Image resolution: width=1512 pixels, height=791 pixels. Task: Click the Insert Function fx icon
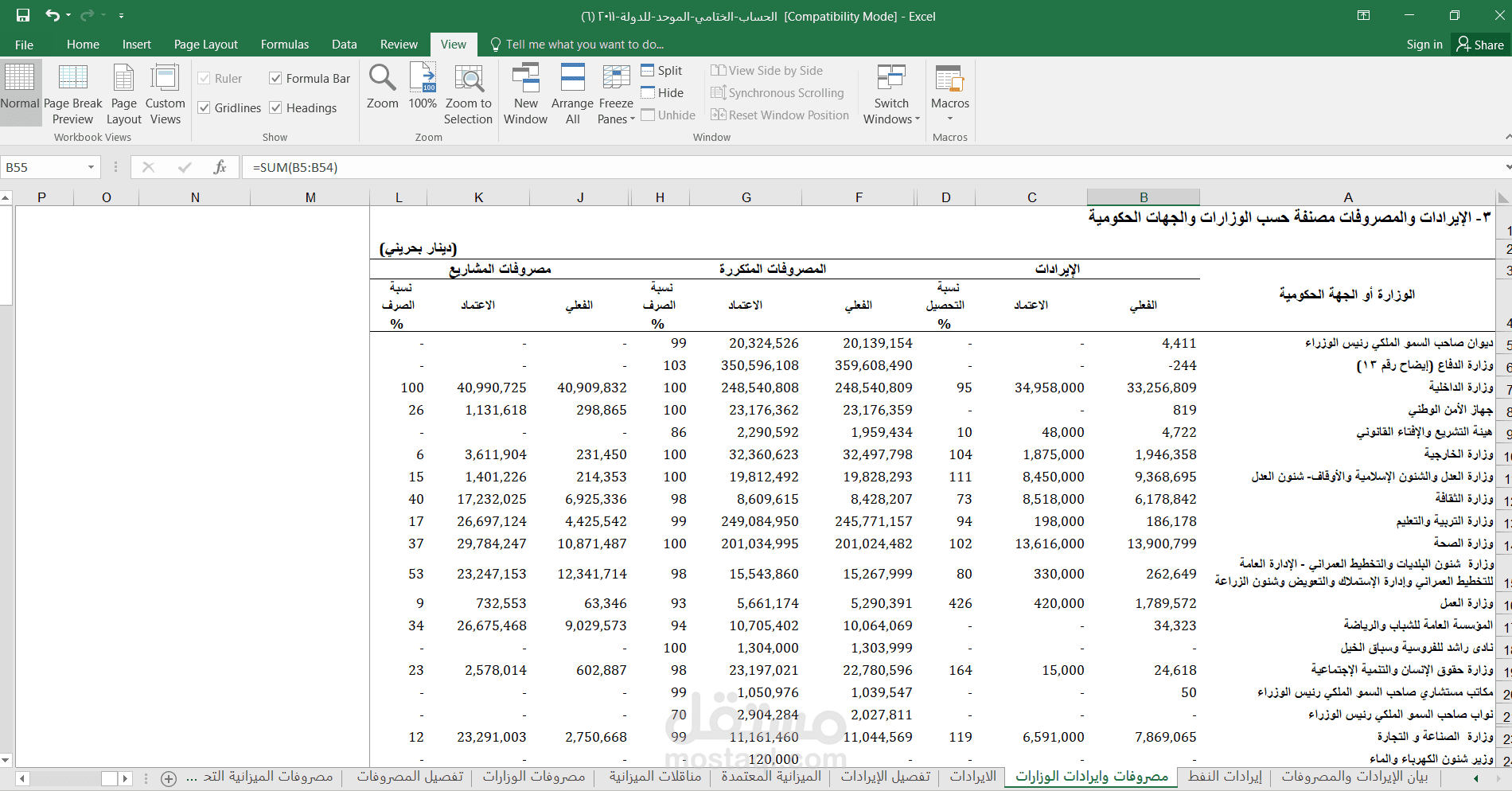coord(220,167)
